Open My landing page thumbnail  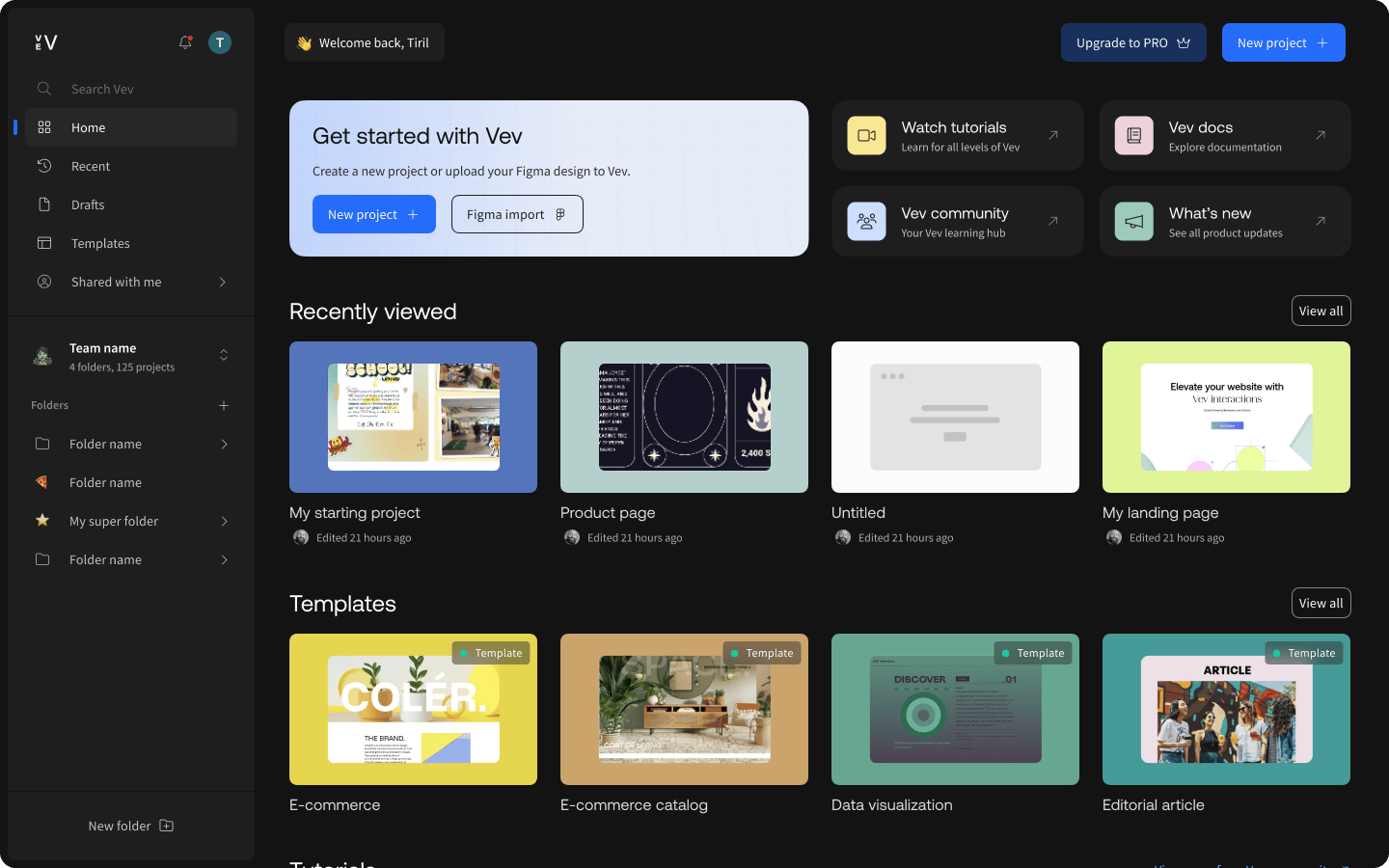(x=1226, y=417)
